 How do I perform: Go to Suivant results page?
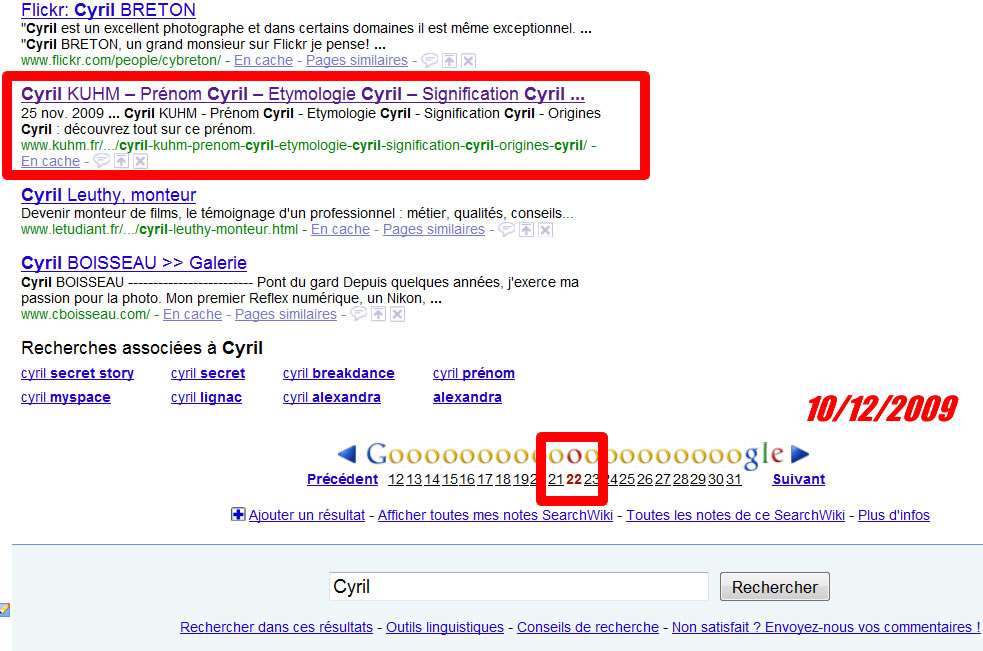799,479
